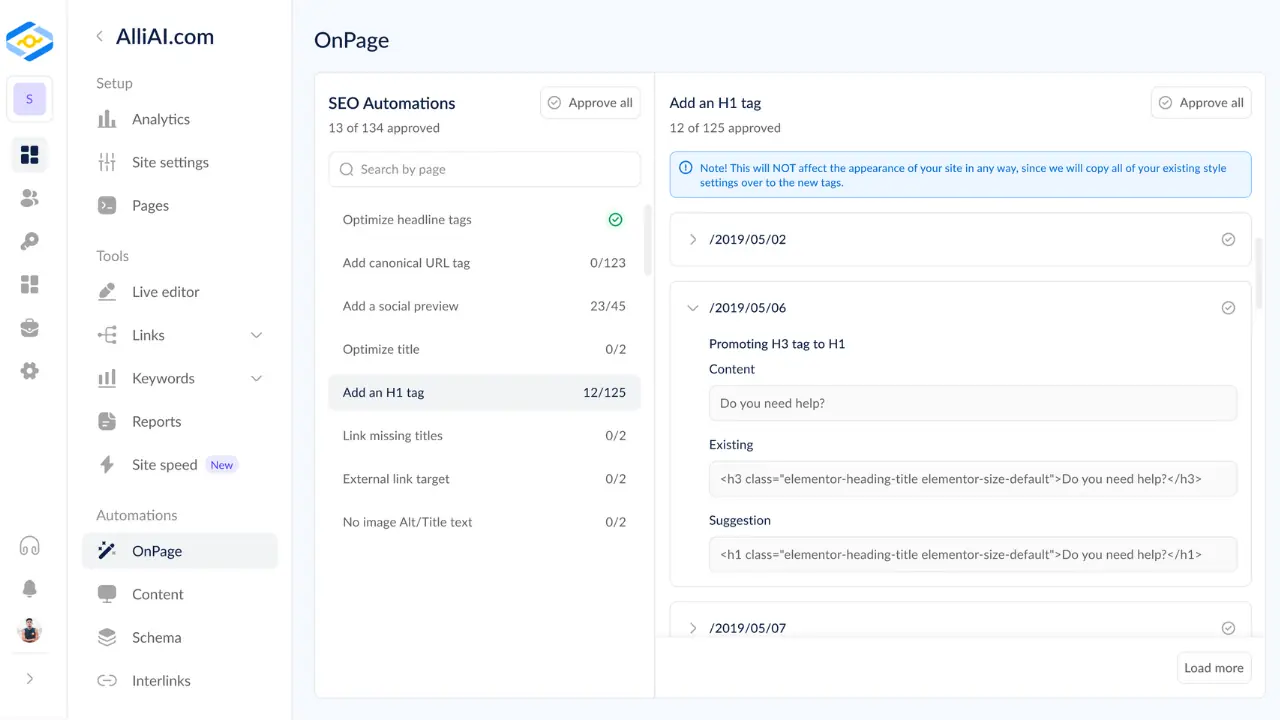1280x720 pixels.
Task: Click the Load more button
Action: coord(1213,668)
